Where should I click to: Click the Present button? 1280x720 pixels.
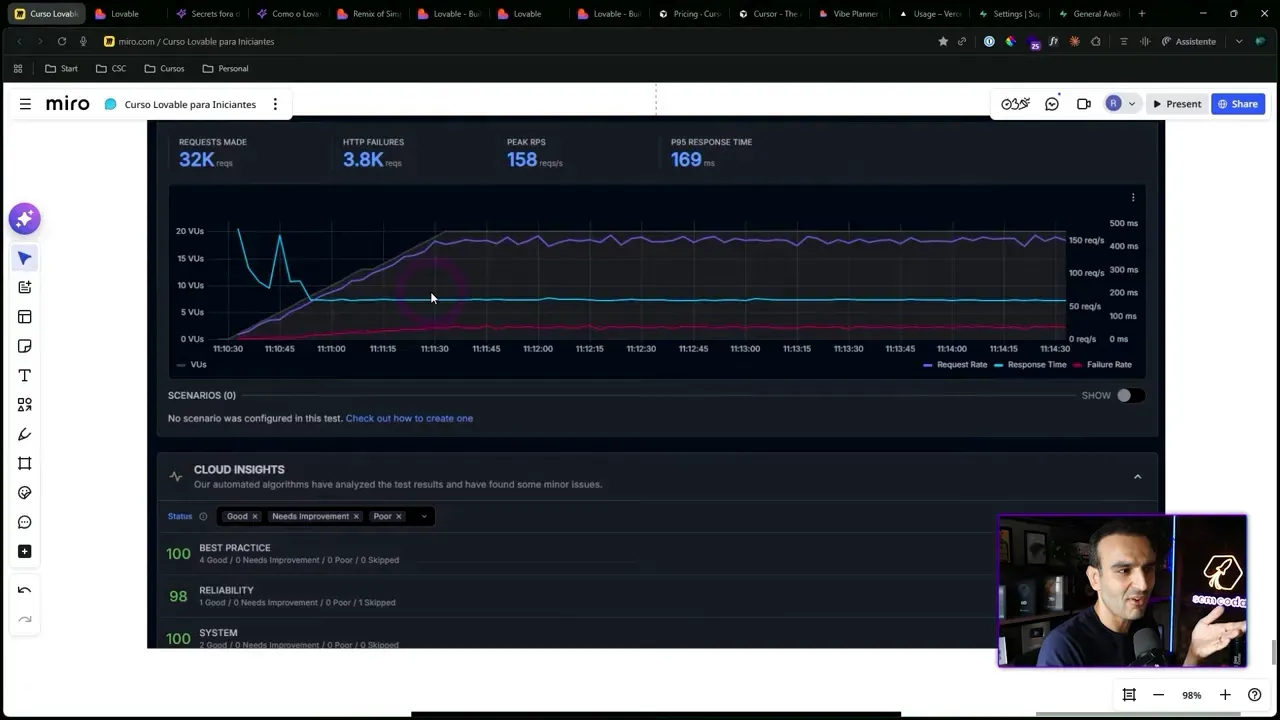[x=1177, y=103]
